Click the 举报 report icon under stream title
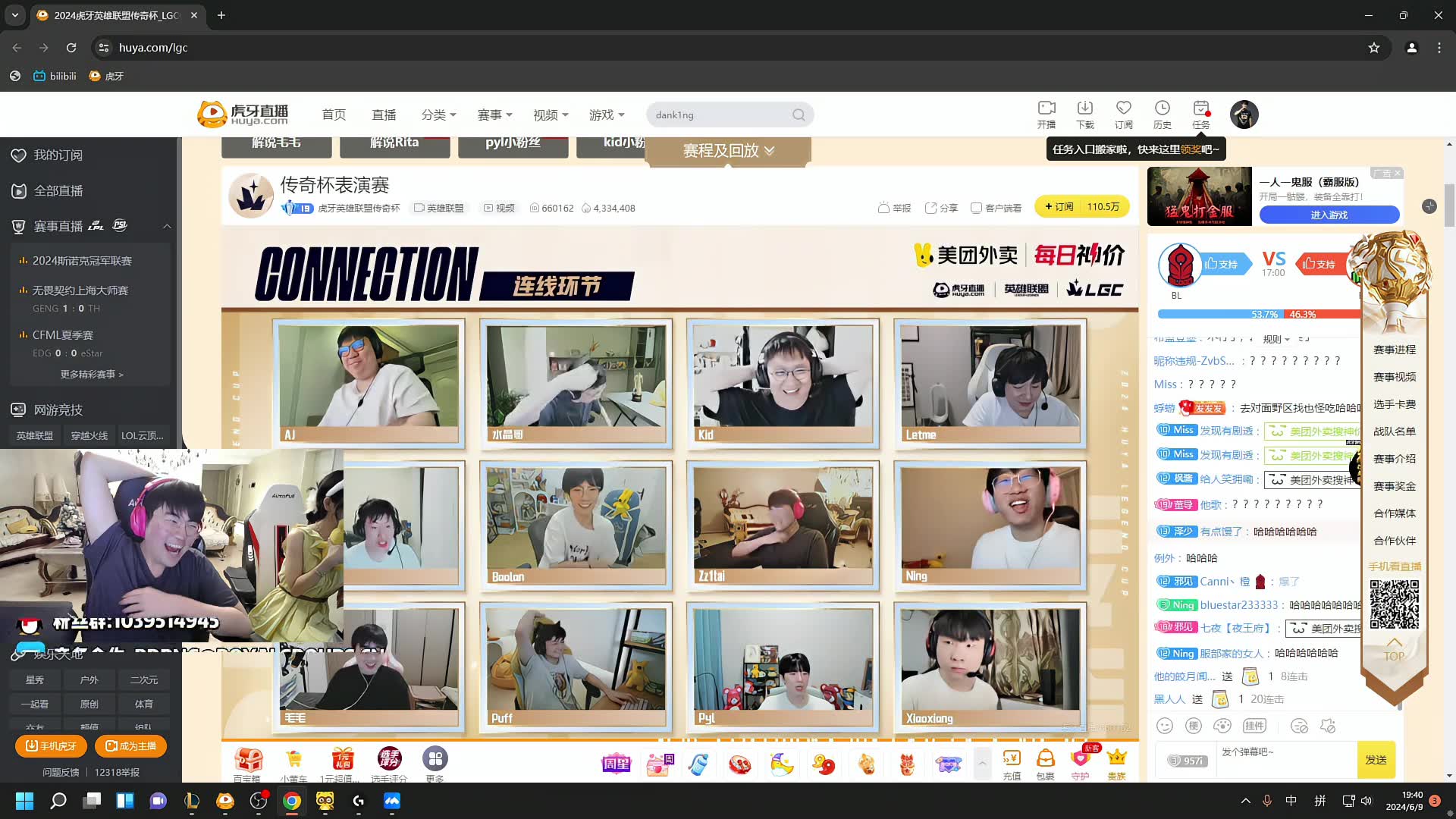The image size is (1456, 819). (x=894, y=208)
